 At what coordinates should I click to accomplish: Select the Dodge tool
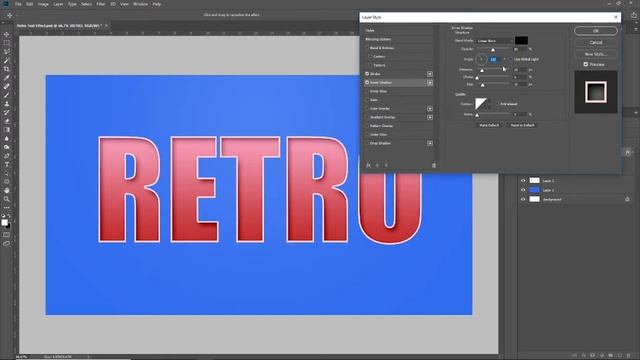pyautogui.click(x=7, y=147)
